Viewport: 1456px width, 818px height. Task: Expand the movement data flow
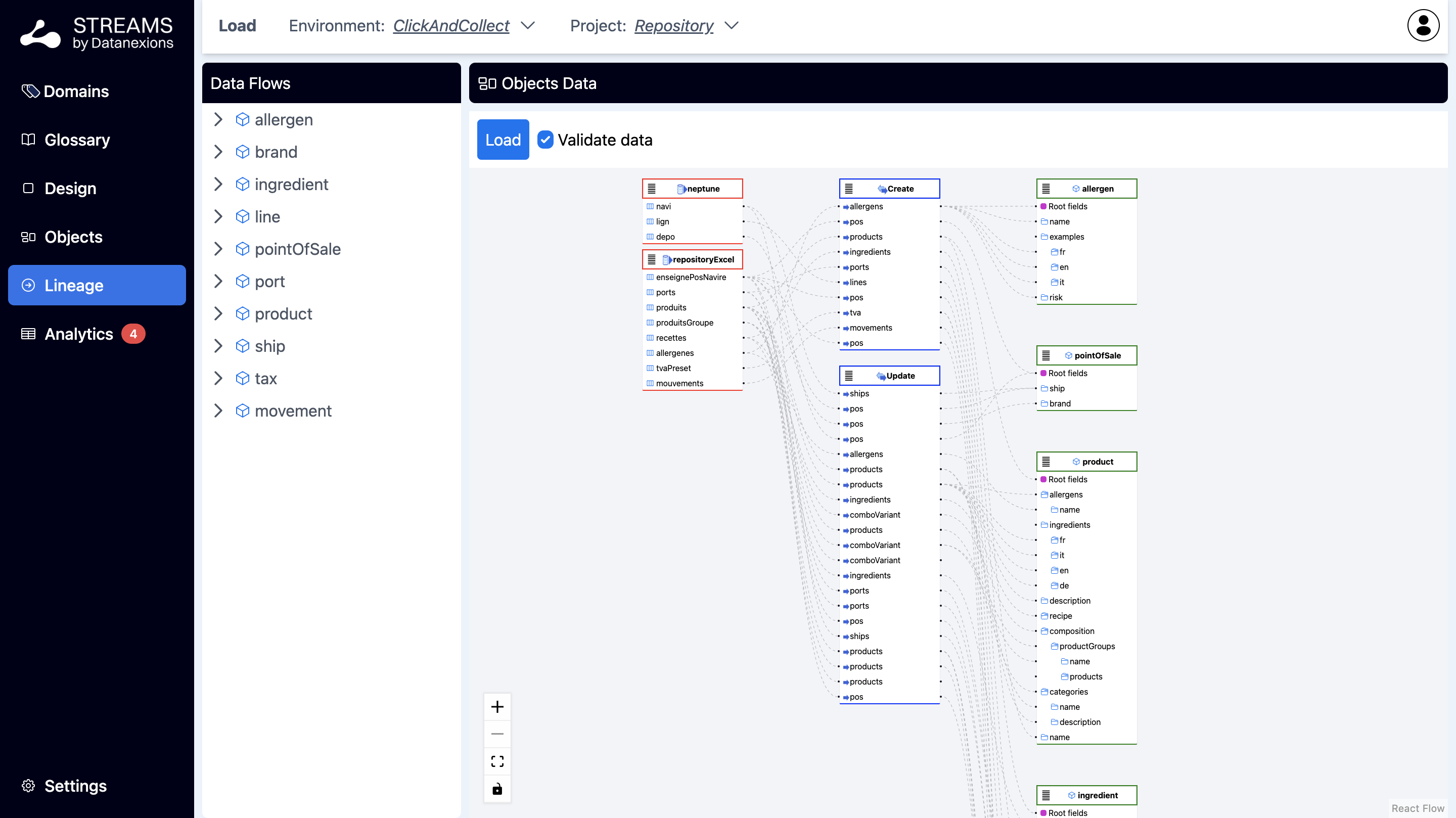(219, 411)
